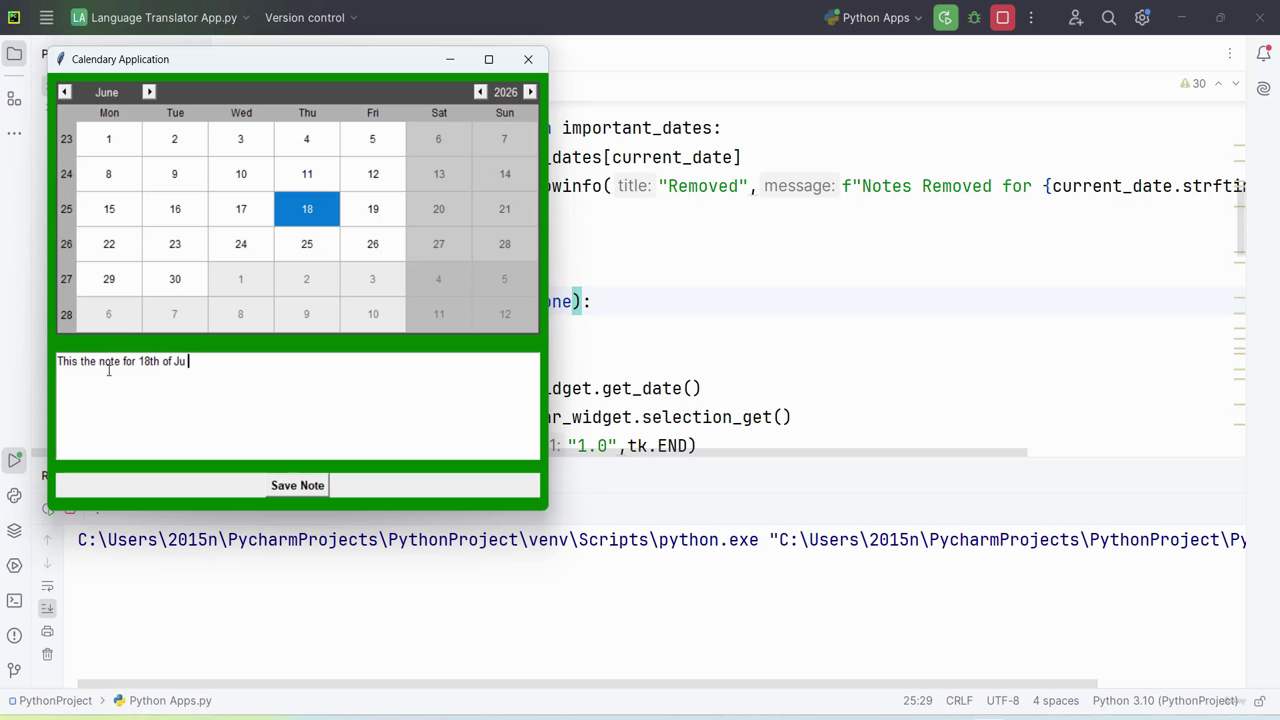Clear run output with the trash icon
This screenshot has width=1280, height=720.
pos(47,654)
